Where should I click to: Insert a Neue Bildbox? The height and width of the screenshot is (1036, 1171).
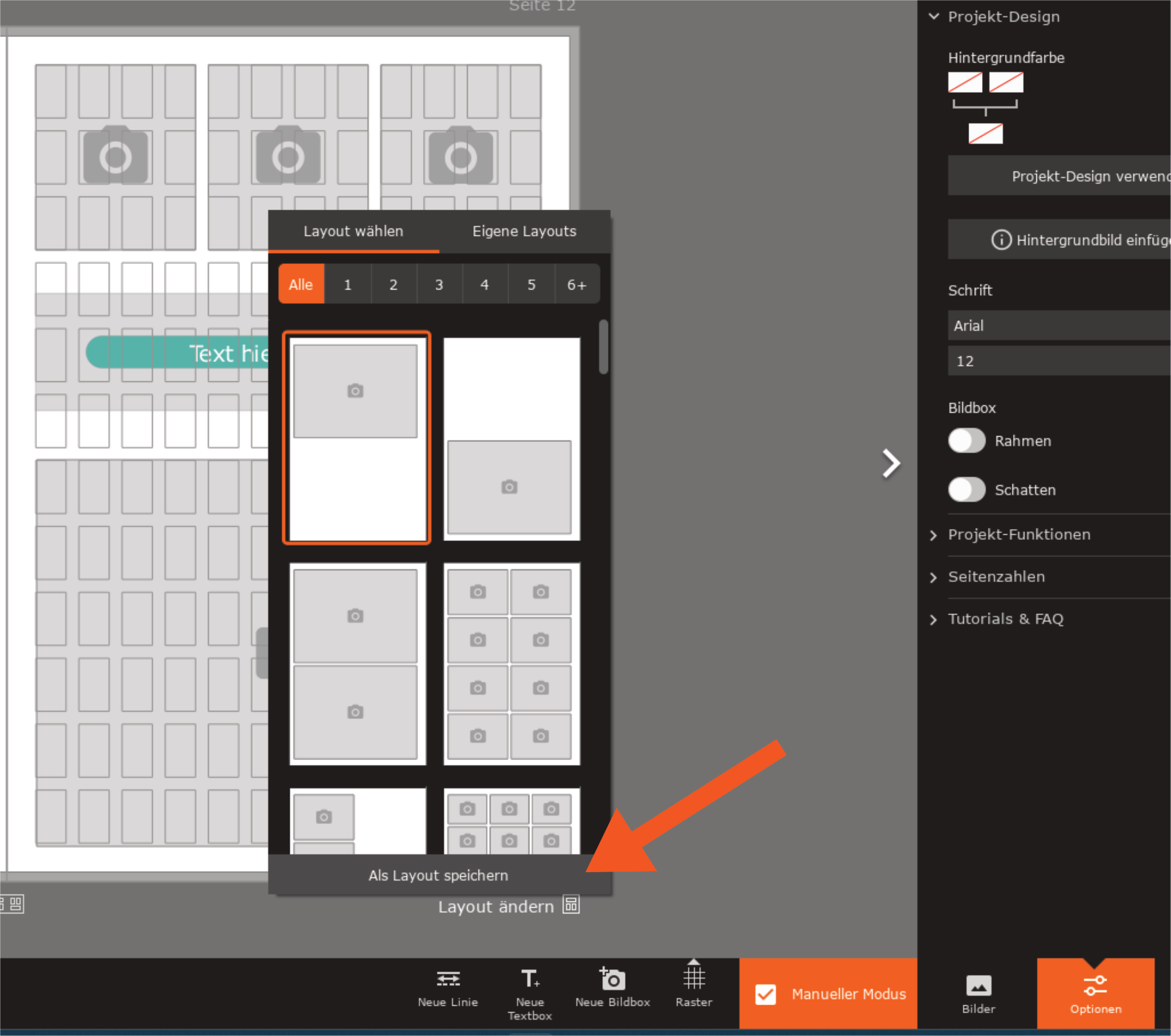[612, 978]
